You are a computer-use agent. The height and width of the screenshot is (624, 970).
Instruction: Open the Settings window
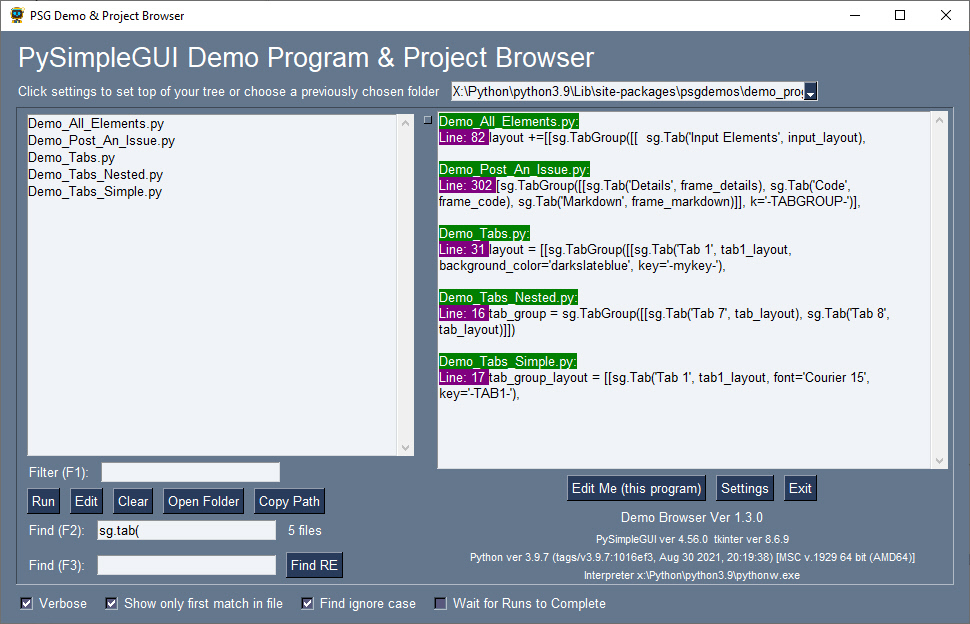point(744,487)
